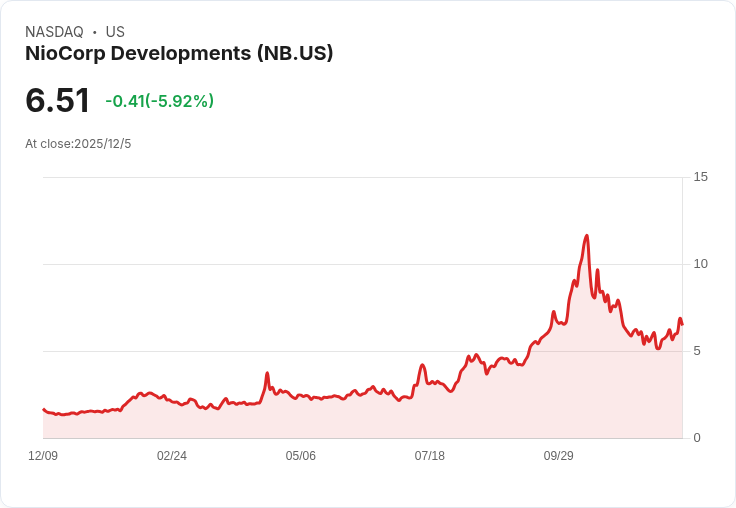Click the highest peak of the price line
This screenshot has width=736, height=508.
[587, 236]
